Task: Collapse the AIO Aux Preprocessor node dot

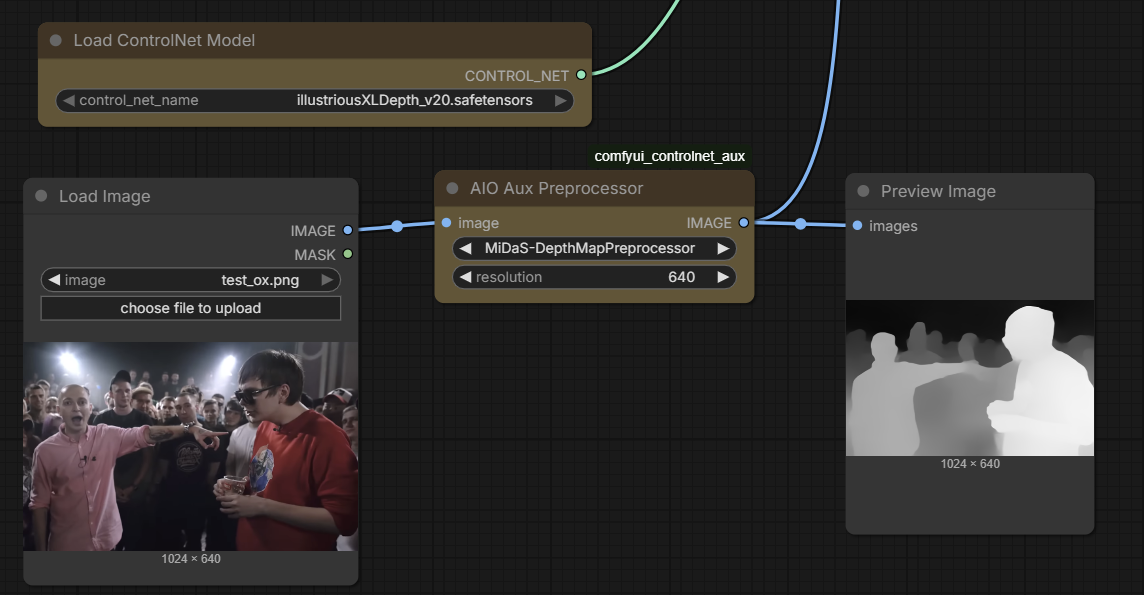Action: pyautogui.click(x=452, y=188)
